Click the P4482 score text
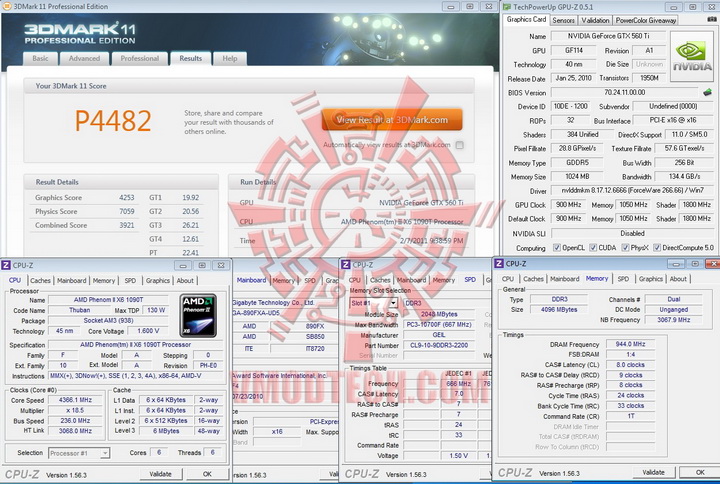720x484 pixels. point(113,121)
